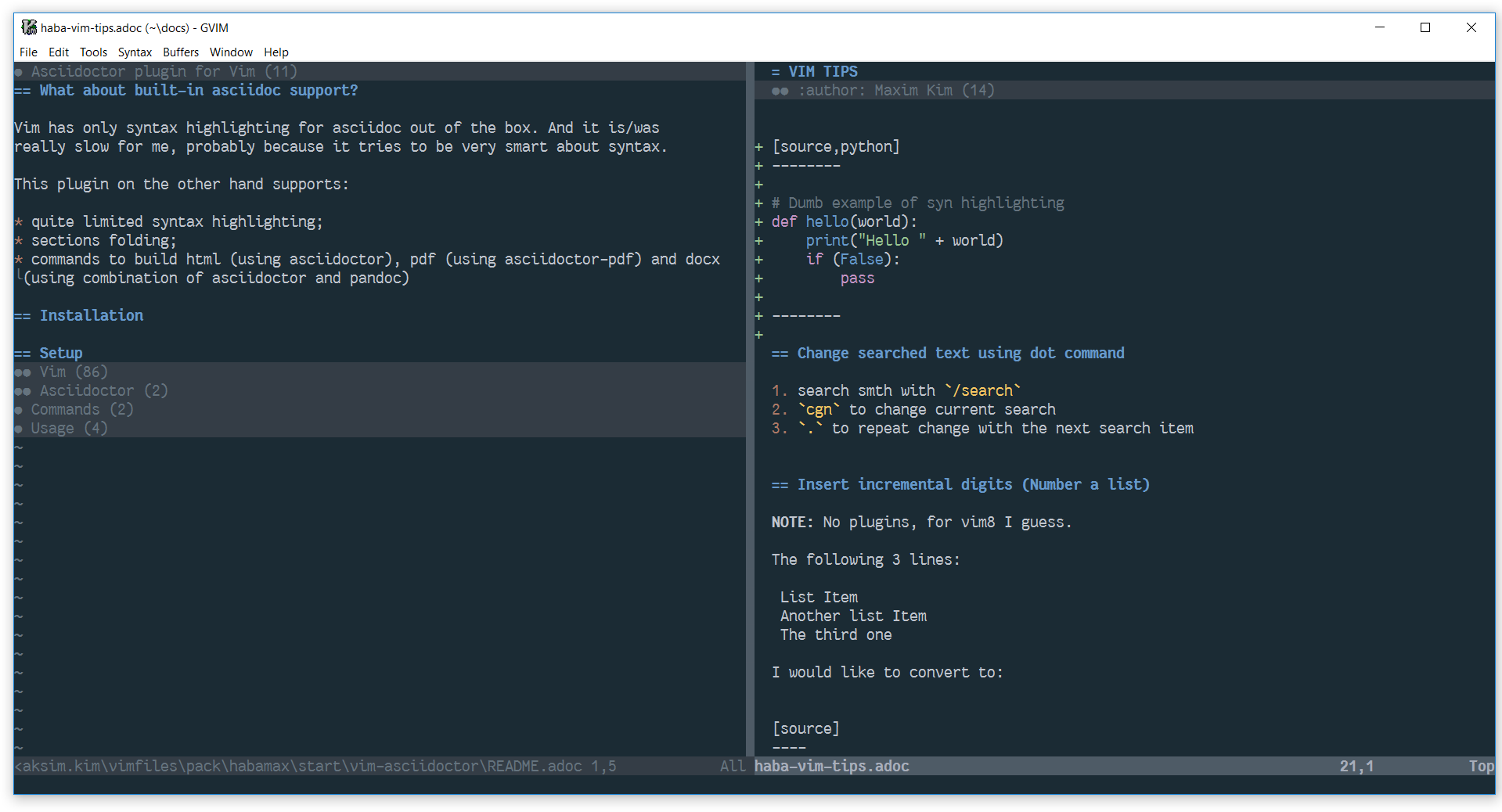Image resolution: width=1502 pixels, height=812 pixels.
Task: Click heading 'Insert incremental digits (Number a list)'
Action: coord(974,484)
